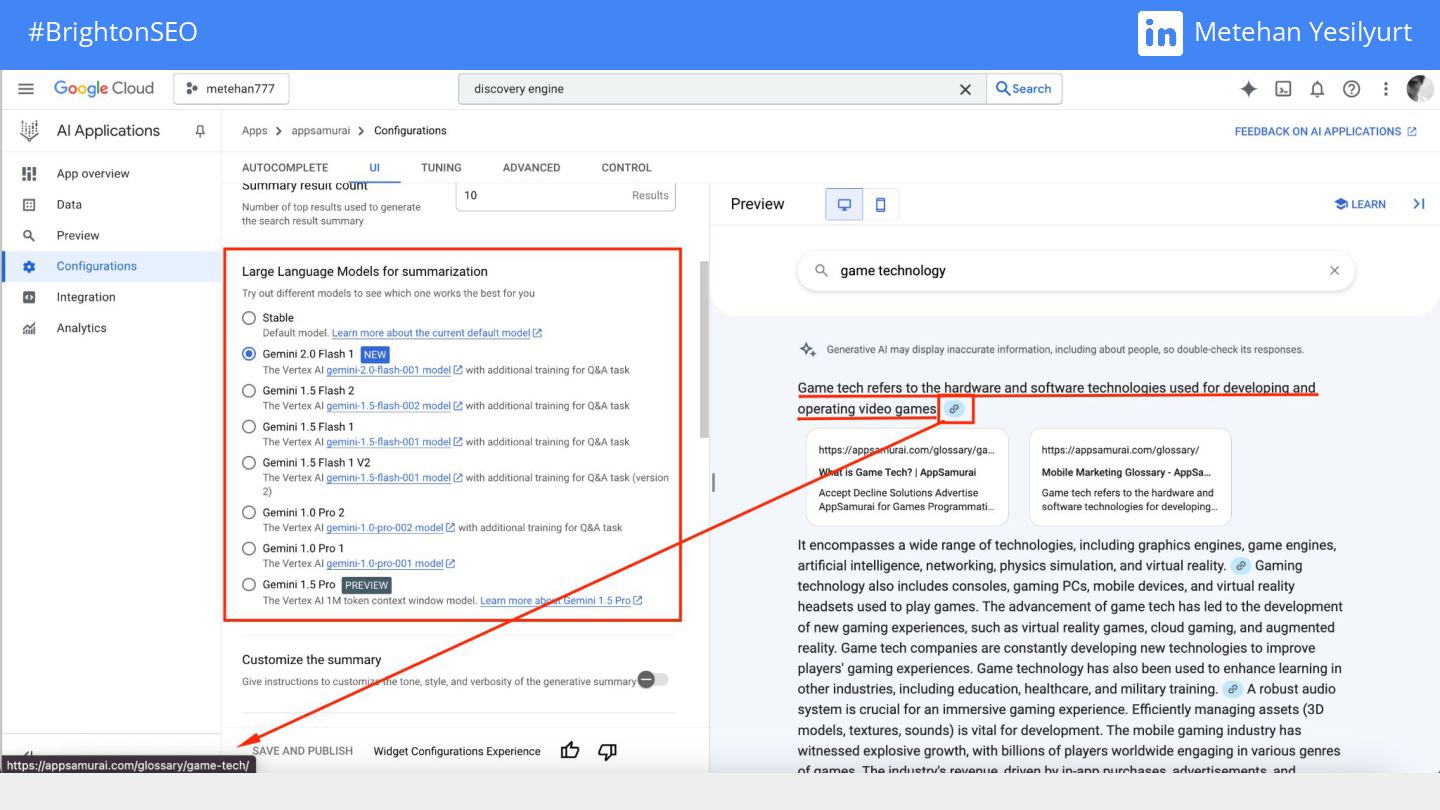Open the Data sidebar item

tap(69, 205)
